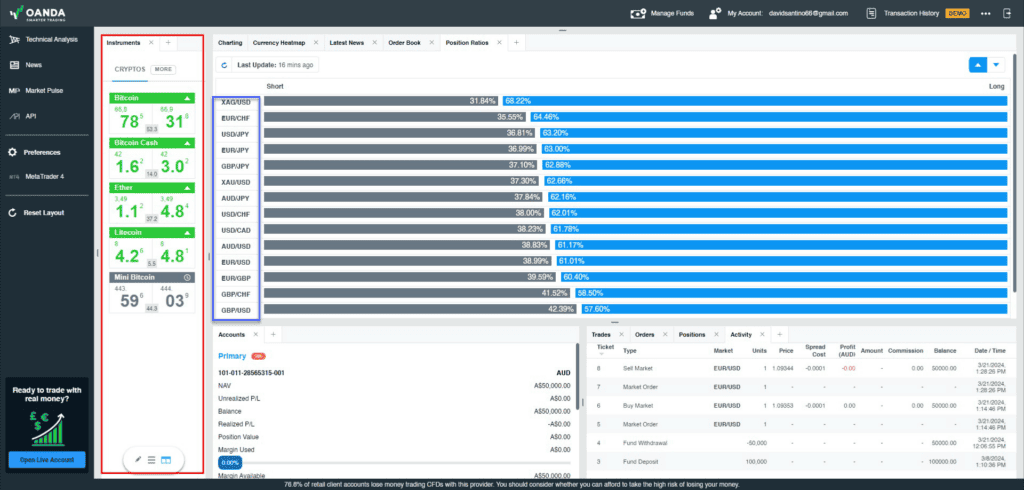
Task: Click the Open Live Account button
Action: pos(47,460)
